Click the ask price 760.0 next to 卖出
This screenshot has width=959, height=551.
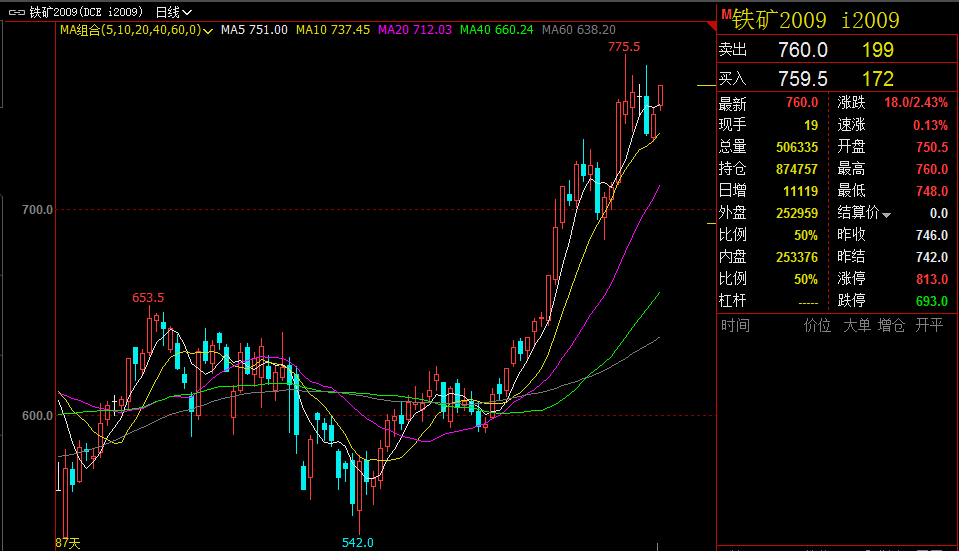pyautogui.click(x=802, y=50)
